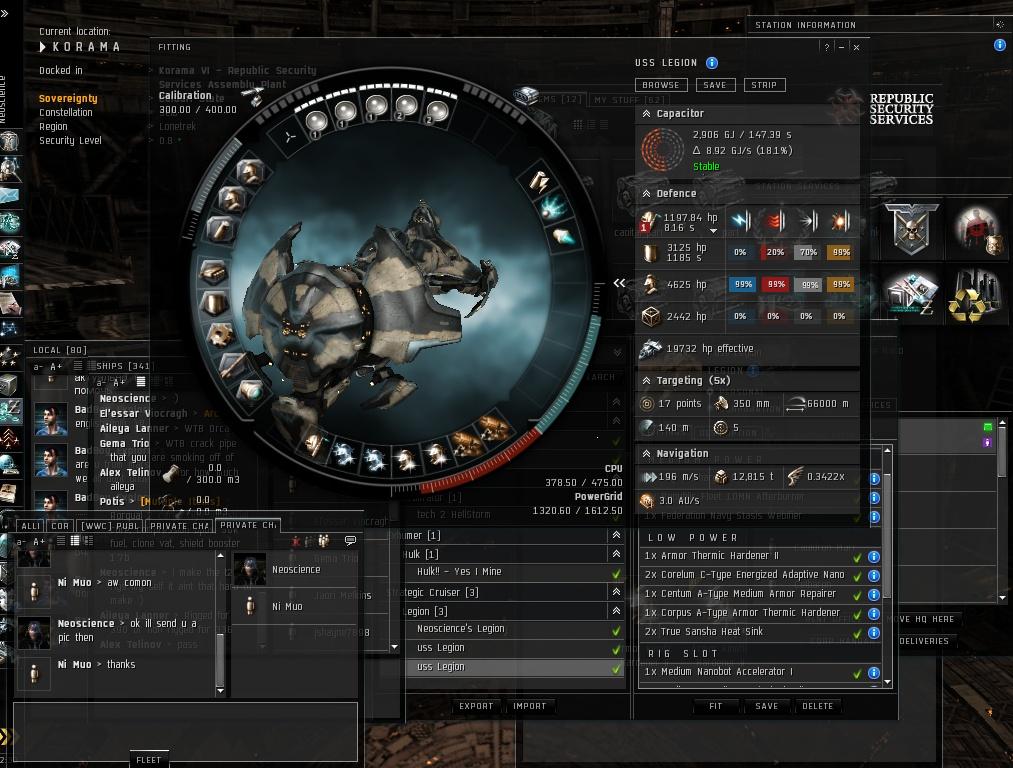Select the third rig slot orb

pos(375,105)
